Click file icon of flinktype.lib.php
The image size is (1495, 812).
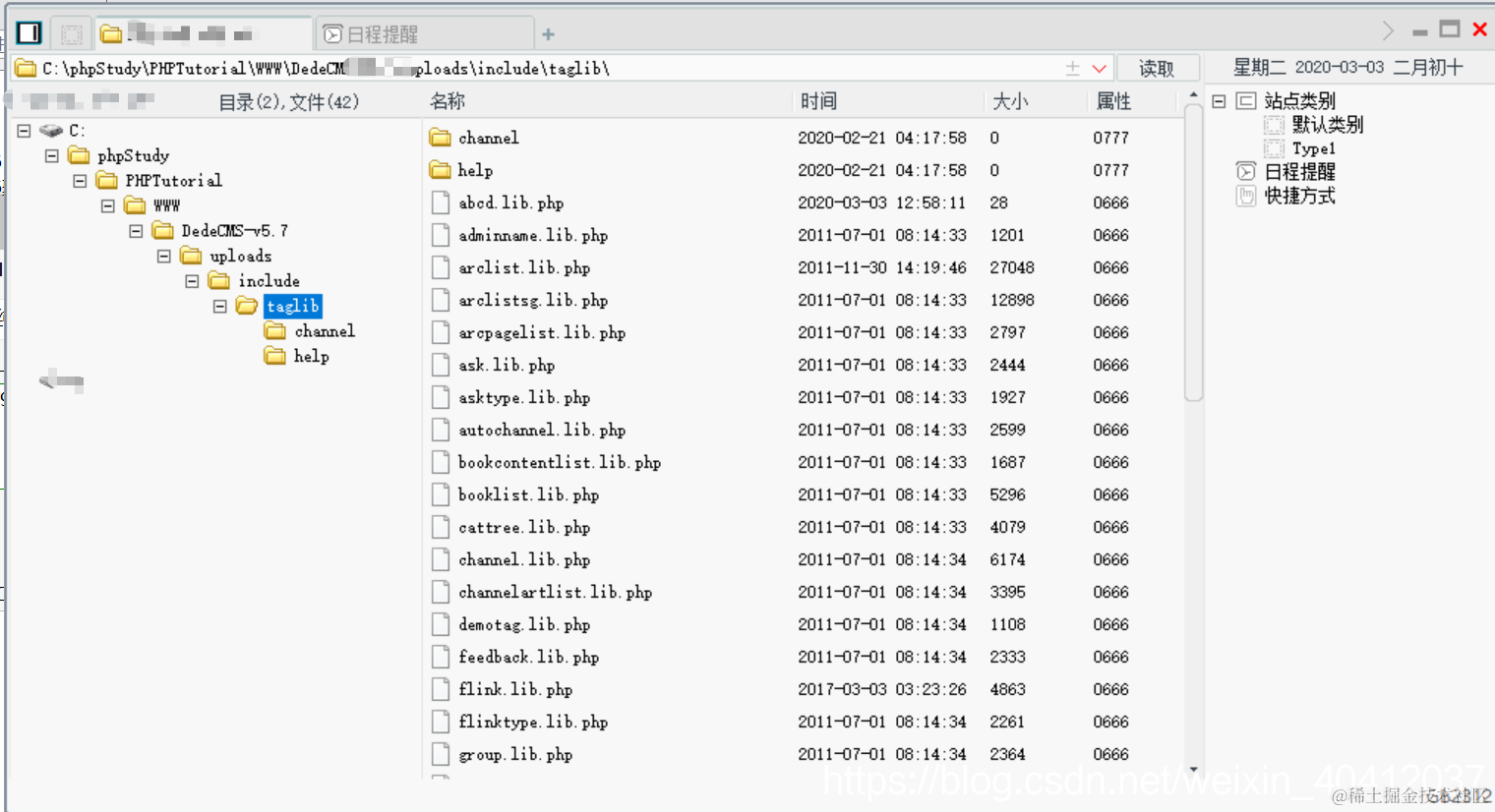(441, 722)
